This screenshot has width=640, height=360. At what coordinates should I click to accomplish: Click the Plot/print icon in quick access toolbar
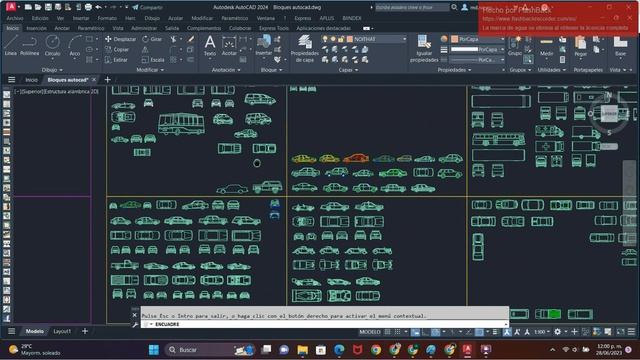click(88, 7)
